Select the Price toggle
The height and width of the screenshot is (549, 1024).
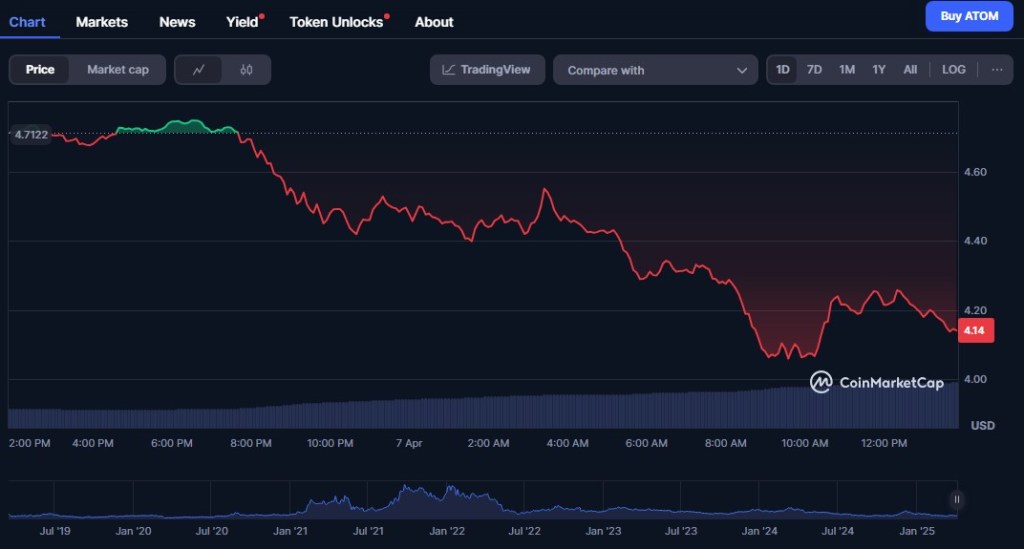40,70
